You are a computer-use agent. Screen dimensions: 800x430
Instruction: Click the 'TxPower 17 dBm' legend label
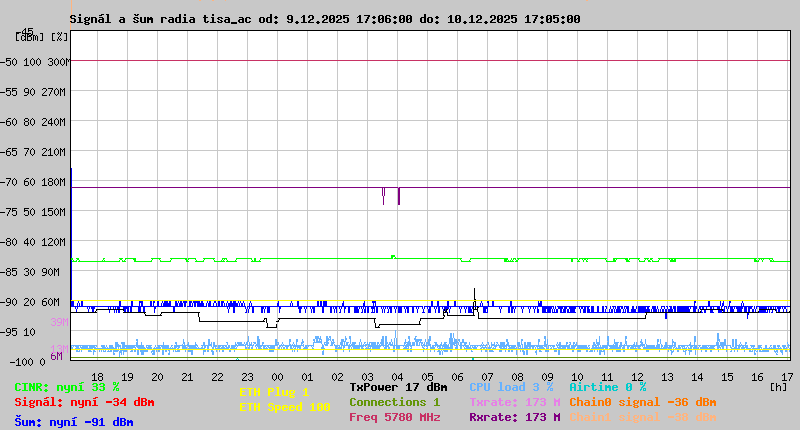point(398,387)
